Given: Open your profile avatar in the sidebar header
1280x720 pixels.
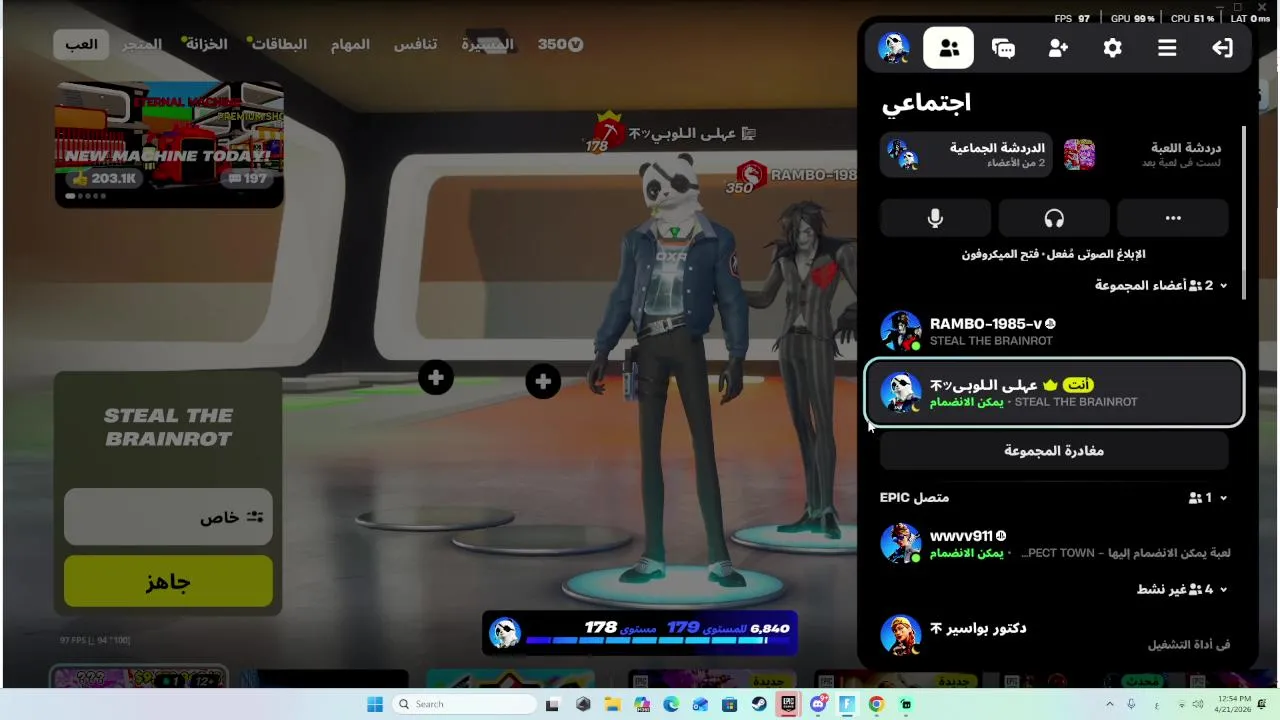Looking at the screenshot, I should pos(894,48).
